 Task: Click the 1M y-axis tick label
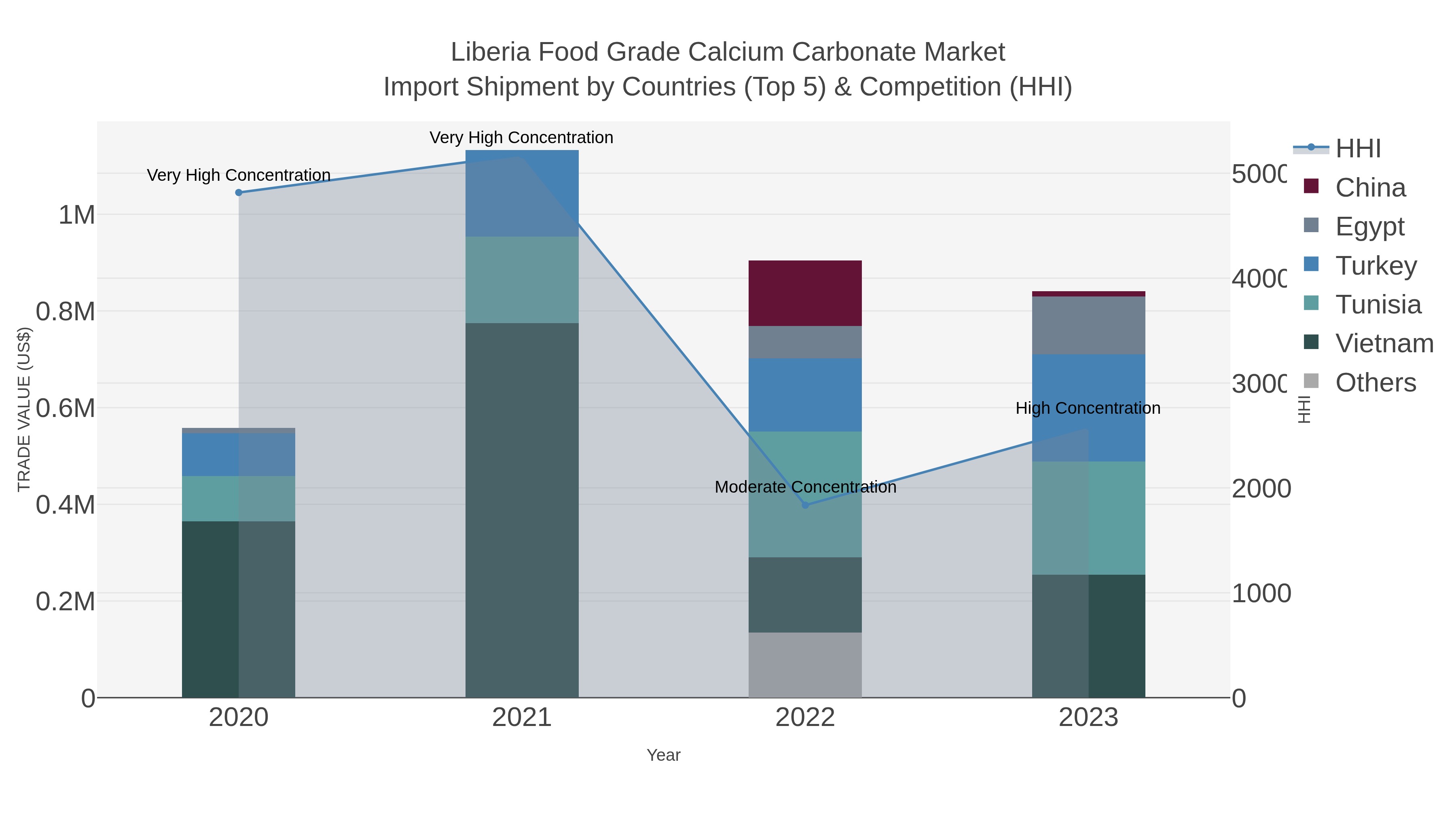77,215
